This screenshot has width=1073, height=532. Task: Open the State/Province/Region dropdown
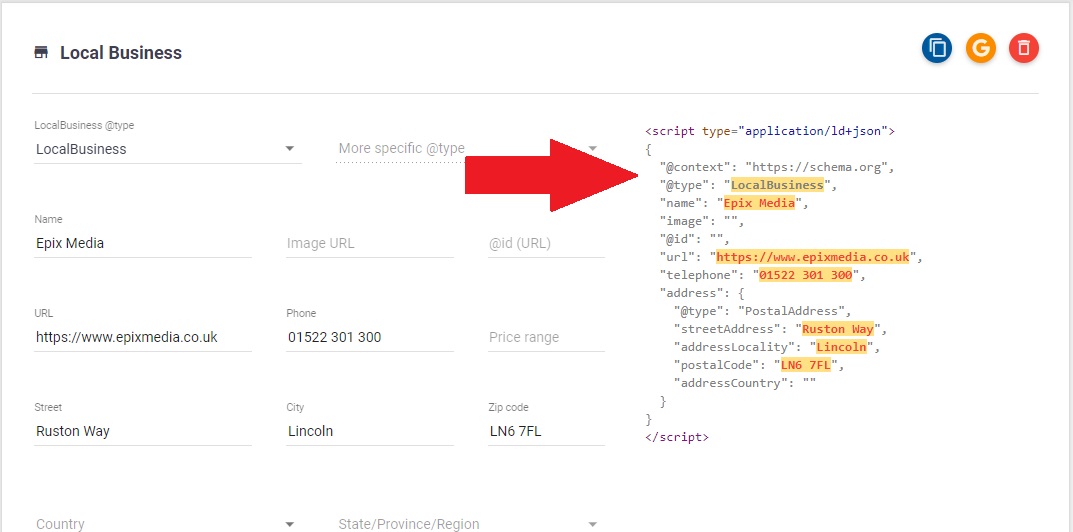pyautogui.click(x=467, y=524)
